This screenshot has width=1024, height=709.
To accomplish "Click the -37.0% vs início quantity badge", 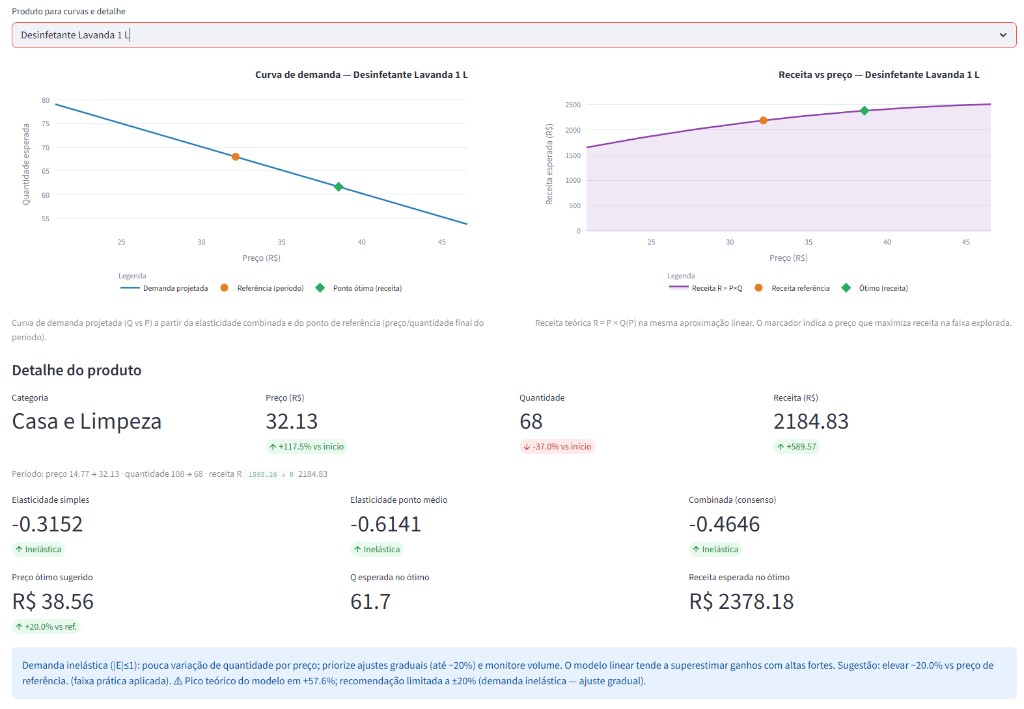I will [x=557, y=447].
